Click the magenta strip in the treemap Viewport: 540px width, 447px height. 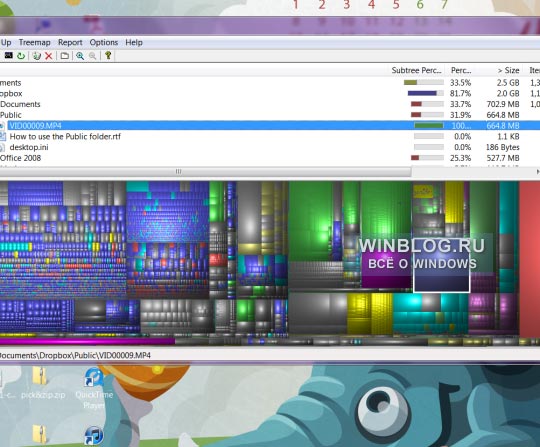tap(87, 342)
